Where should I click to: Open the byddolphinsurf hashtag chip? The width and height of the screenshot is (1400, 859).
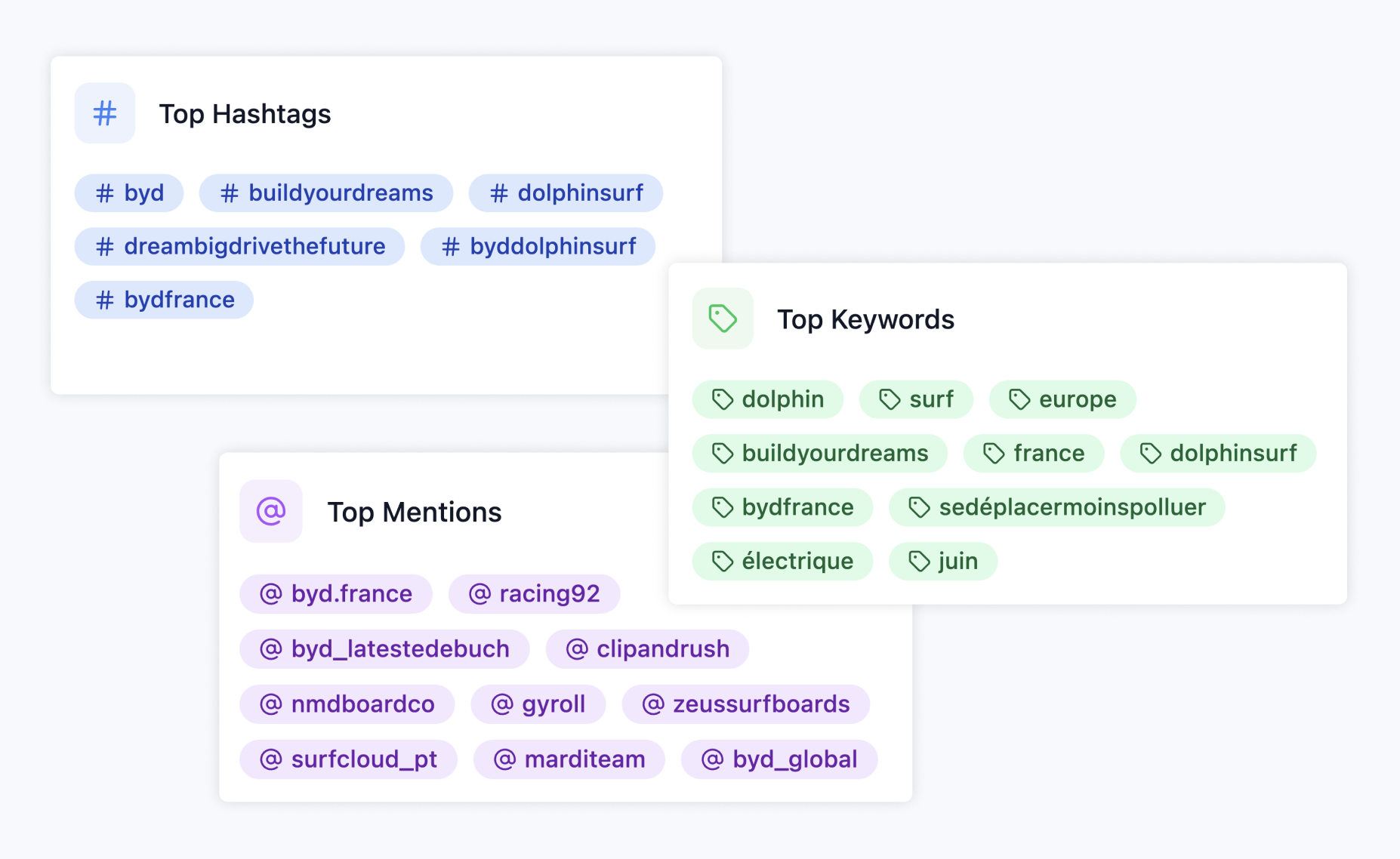pyautogui.click(x=538, y=247)
